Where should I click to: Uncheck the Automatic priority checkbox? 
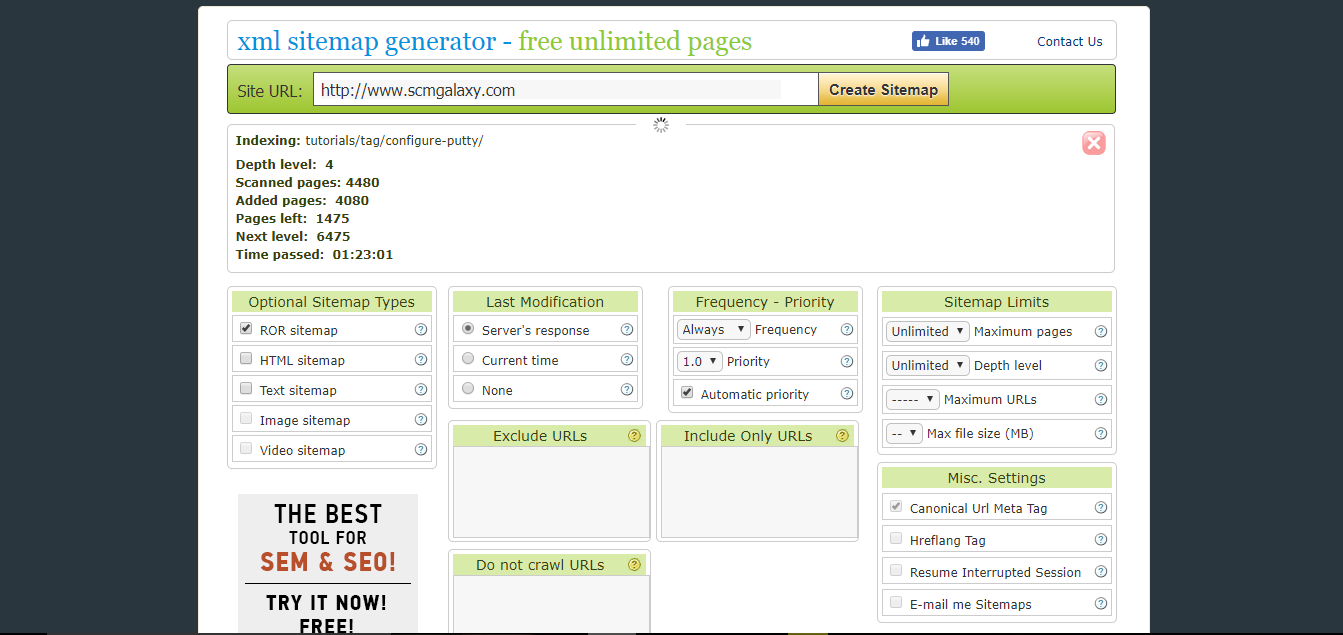tap(687, 393)
